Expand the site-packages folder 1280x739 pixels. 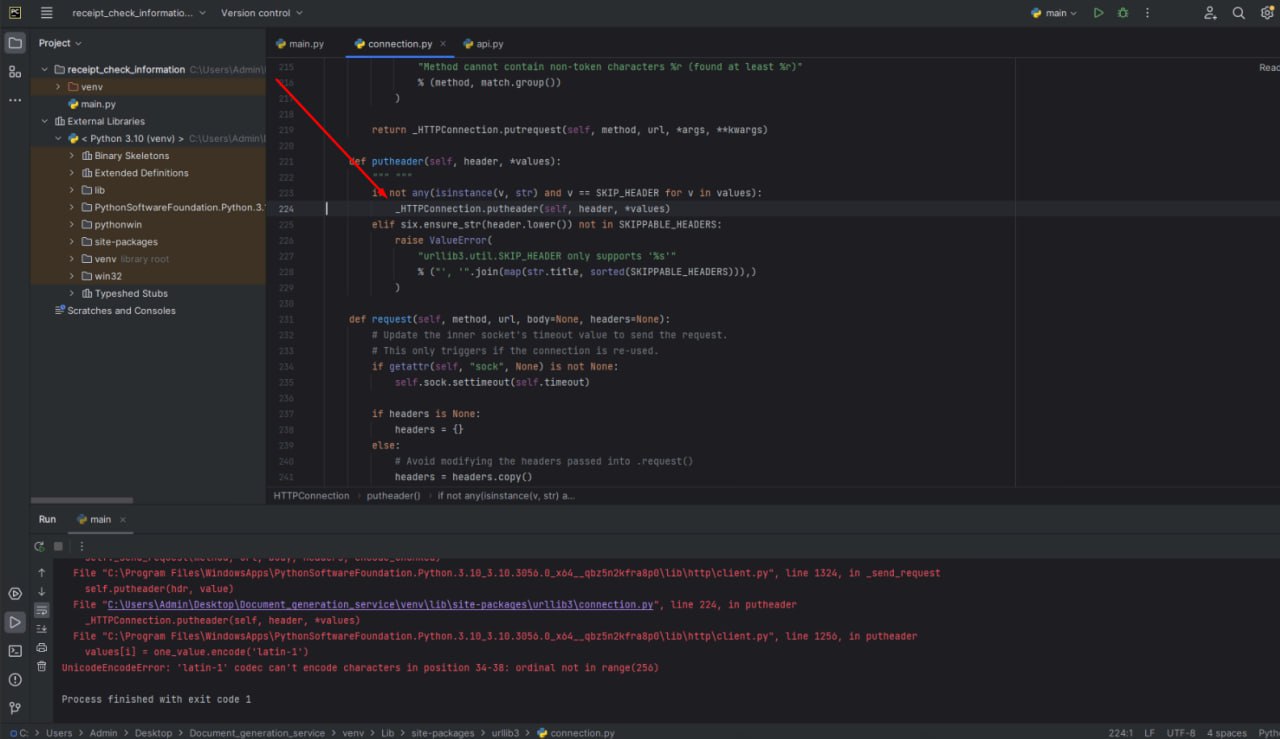(72, 242)
